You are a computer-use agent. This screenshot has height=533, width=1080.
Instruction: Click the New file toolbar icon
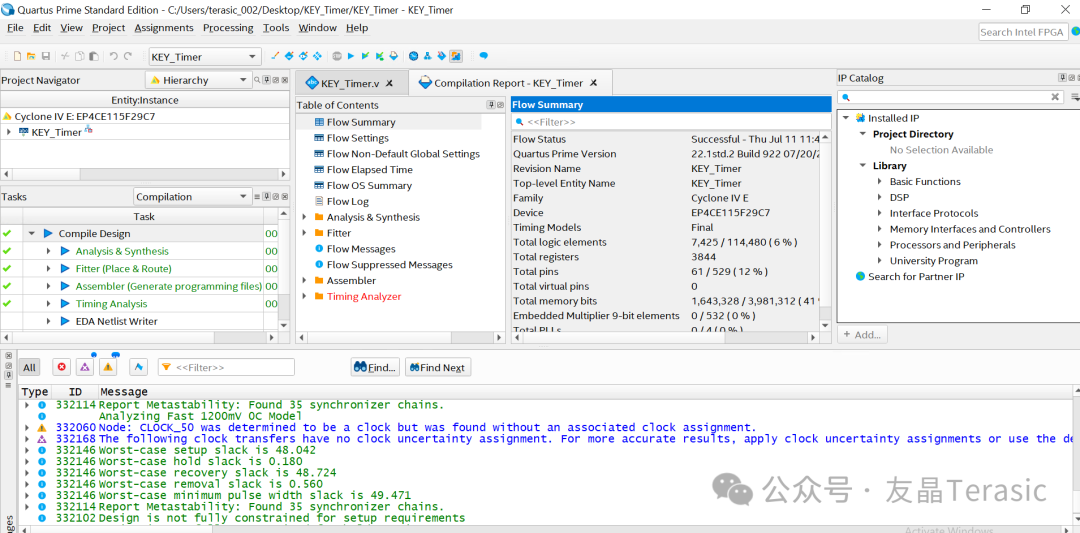pyautogui.click(x=17, y=56)
